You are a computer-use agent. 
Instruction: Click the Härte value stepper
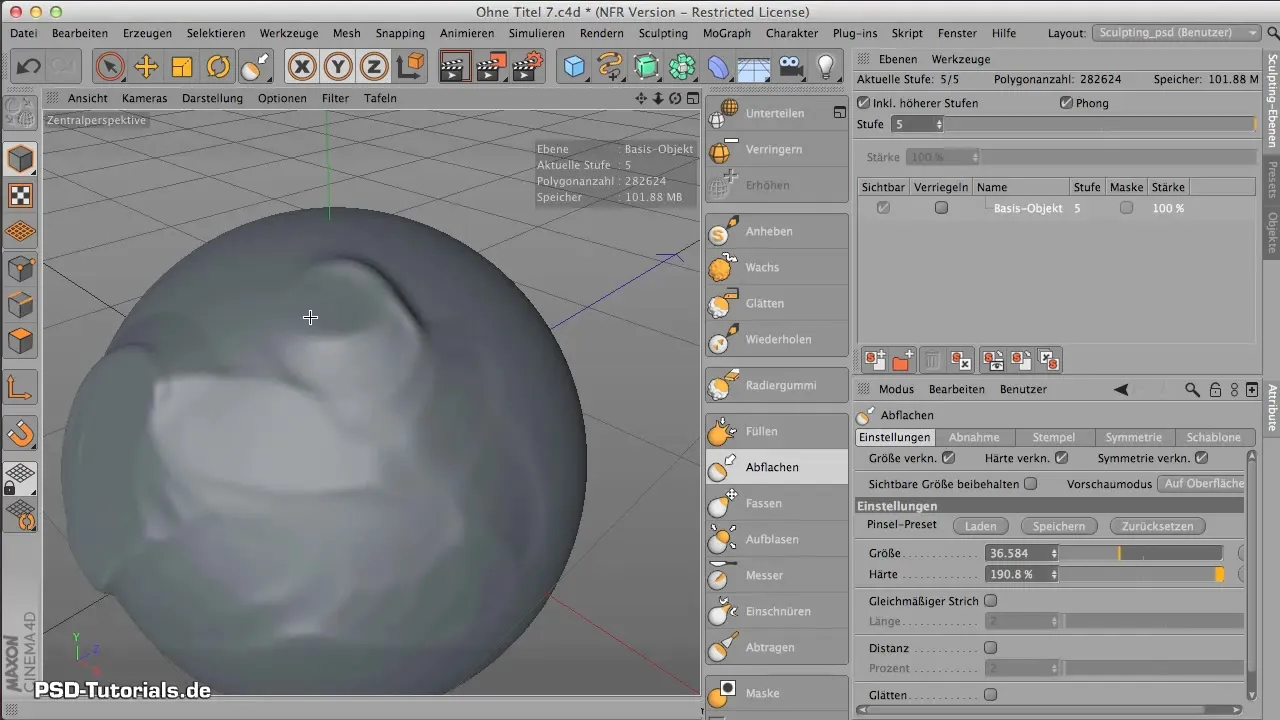click(x=1054, y=575)
